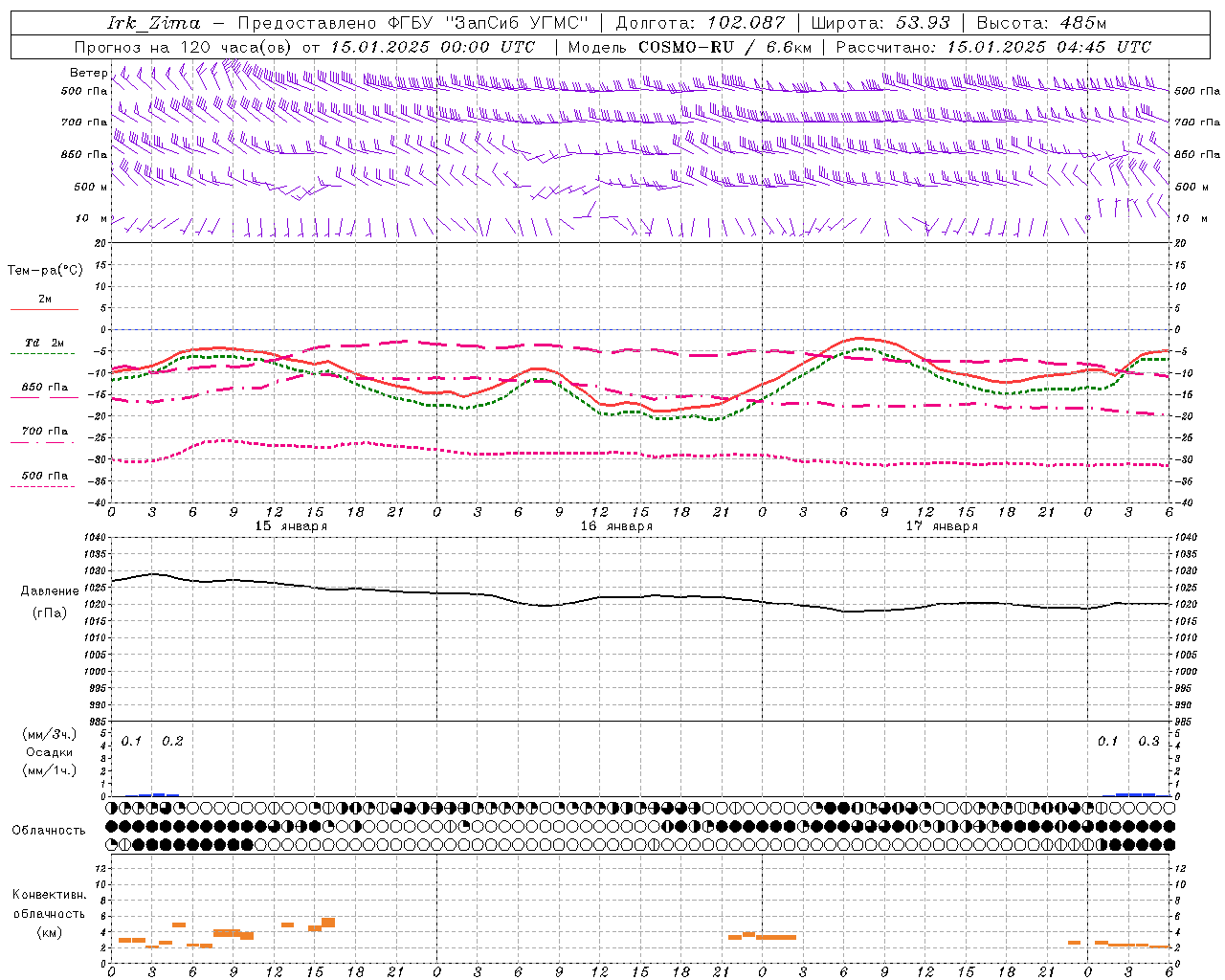The height and width of the screenshot is (980, 1225).
Task: Select the Рассчитано: 15.01.2025 04:45 UTC timestamp
Action: (x=993, y=47)
